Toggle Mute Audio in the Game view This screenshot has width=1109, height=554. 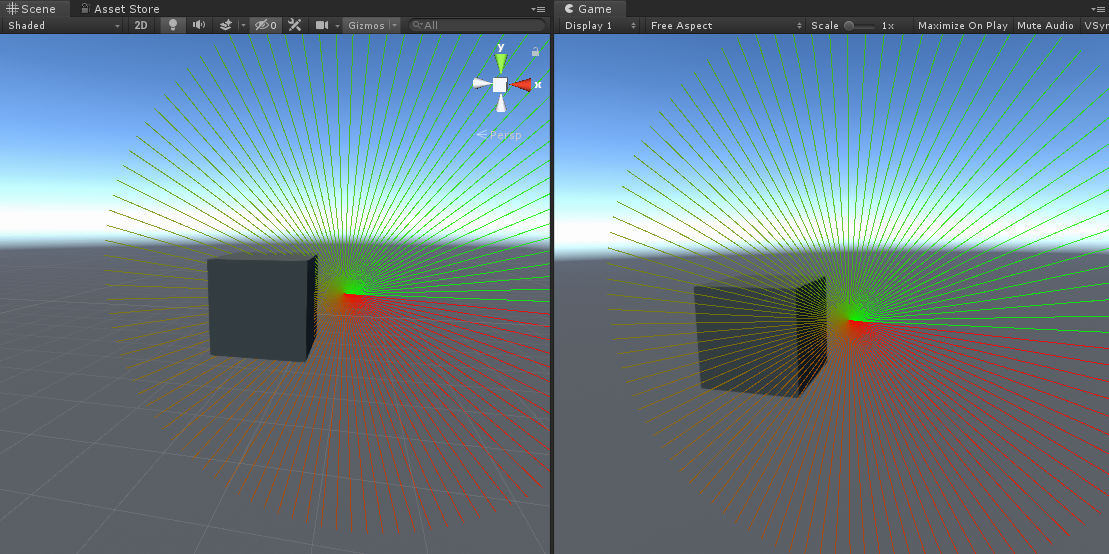(1045, 25)
